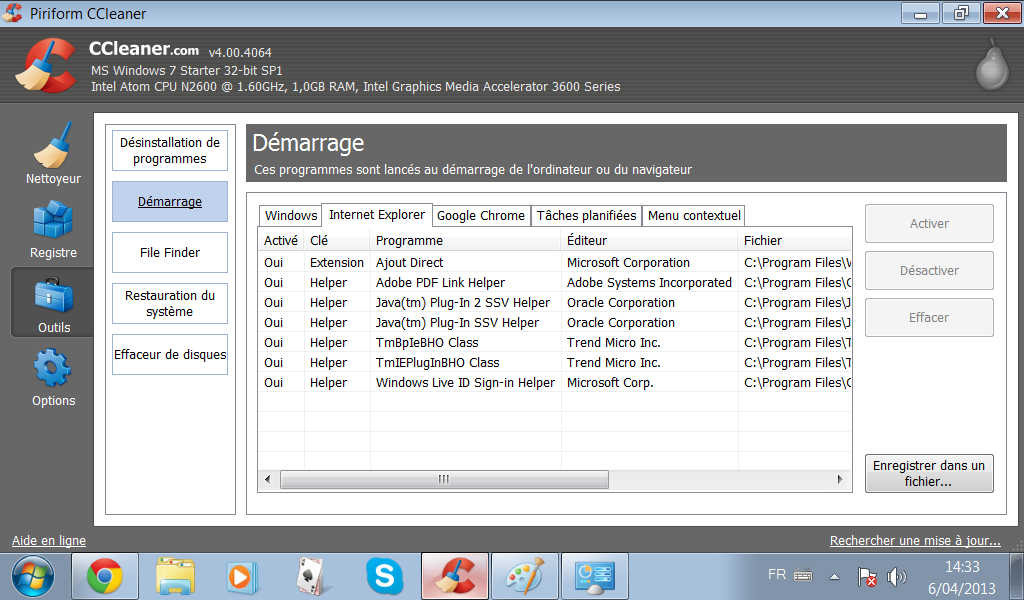The height and width of the screenshot is (600, 1024).
Task: Open the Menu contextuel tab
Action: tap(694, 215)
